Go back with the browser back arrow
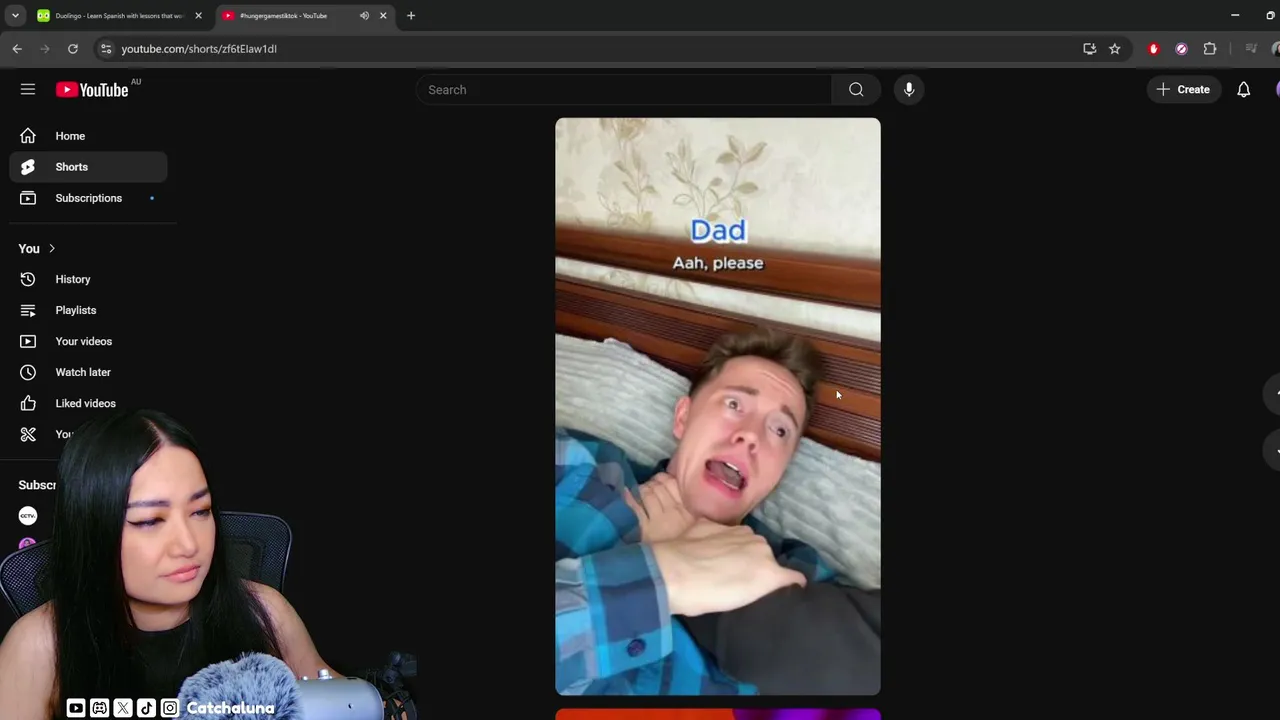This screenshot has height=720, width=1280. 17,48
